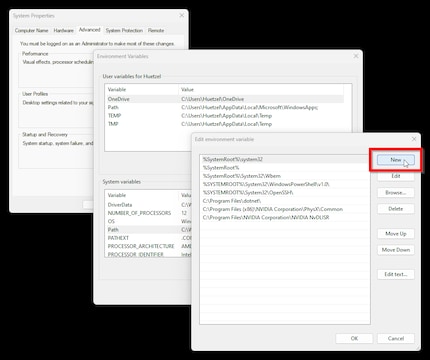
Task: Delete the selected path entry
Action: click(396, 209)
